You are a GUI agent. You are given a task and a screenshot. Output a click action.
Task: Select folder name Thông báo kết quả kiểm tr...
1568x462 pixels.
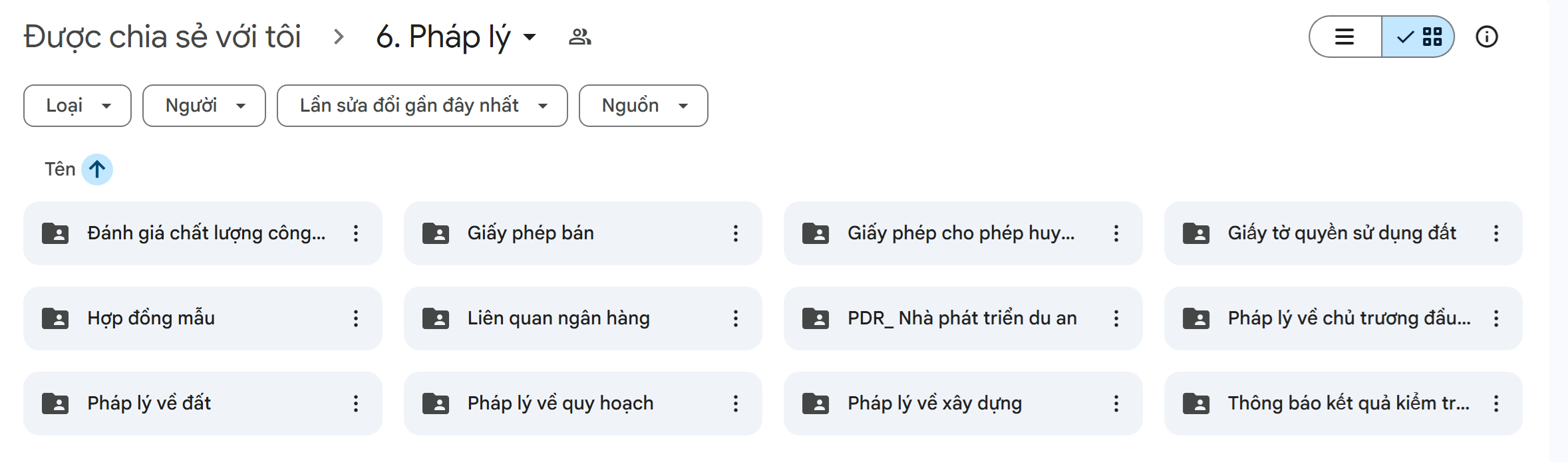point(1349,404)
